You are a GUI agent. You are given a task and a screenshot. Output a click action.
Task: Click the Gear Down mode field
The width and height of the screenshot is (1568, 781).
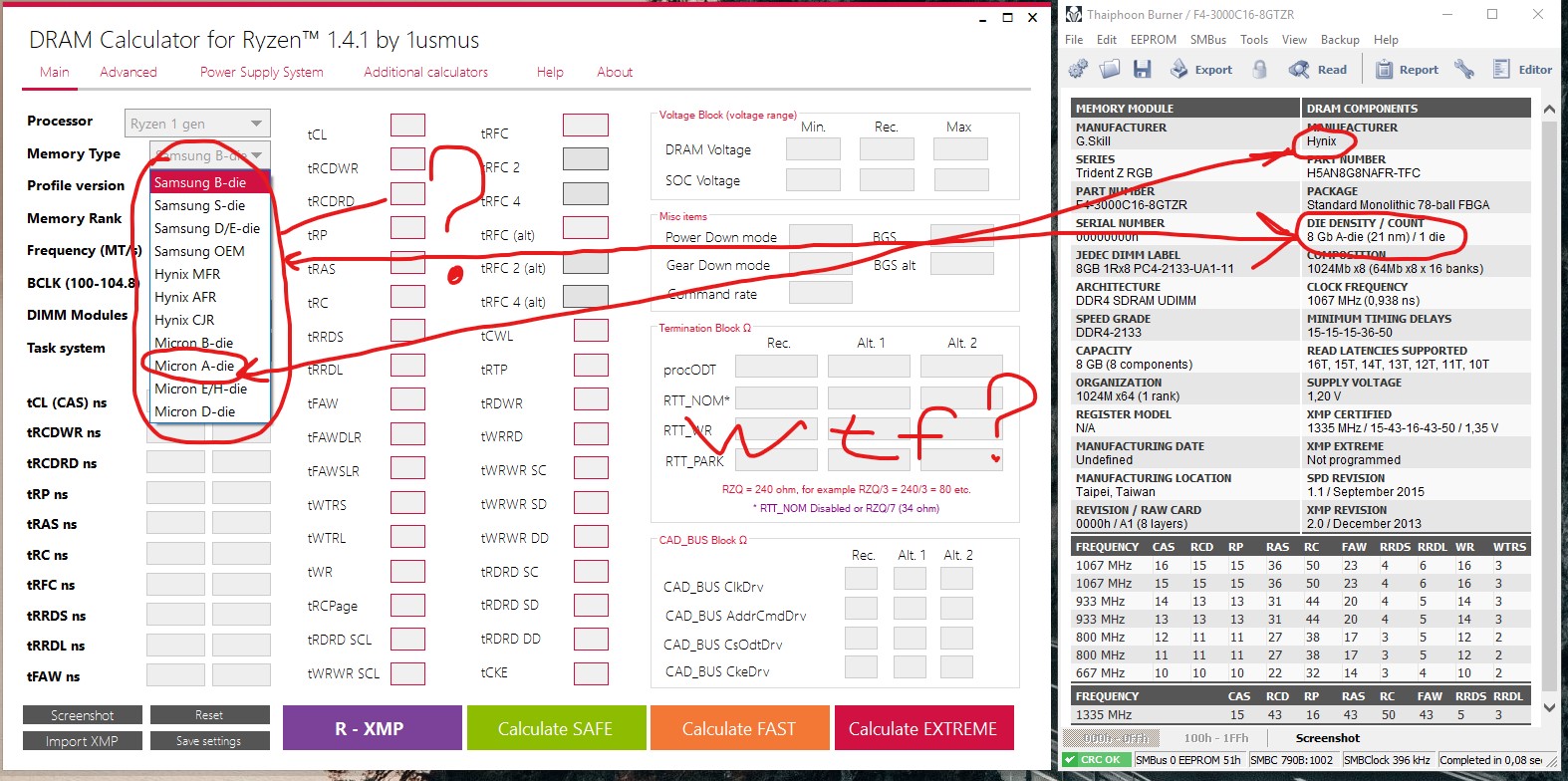[x=821, y=264]
